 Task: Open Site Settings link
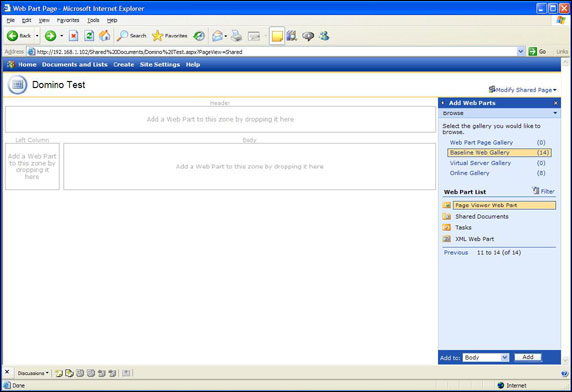tap(160, 65)
